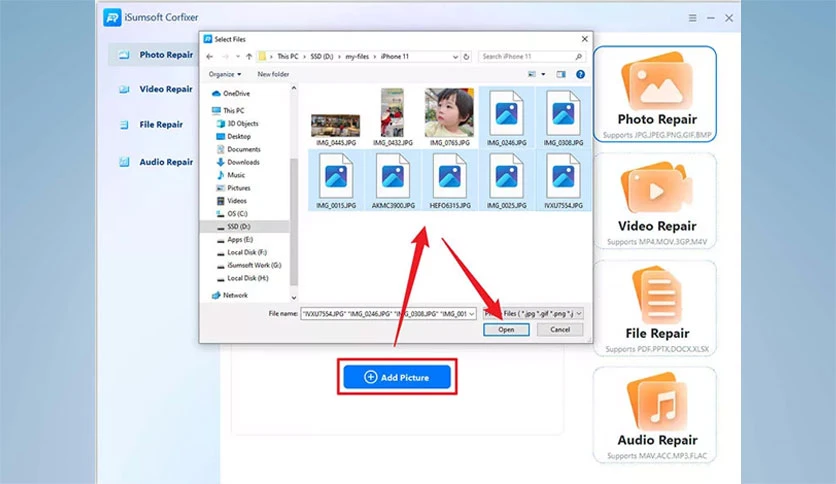836x484 pixels.
Task: Open Documents in the navigation pane
Action: [x=238, y=149]
